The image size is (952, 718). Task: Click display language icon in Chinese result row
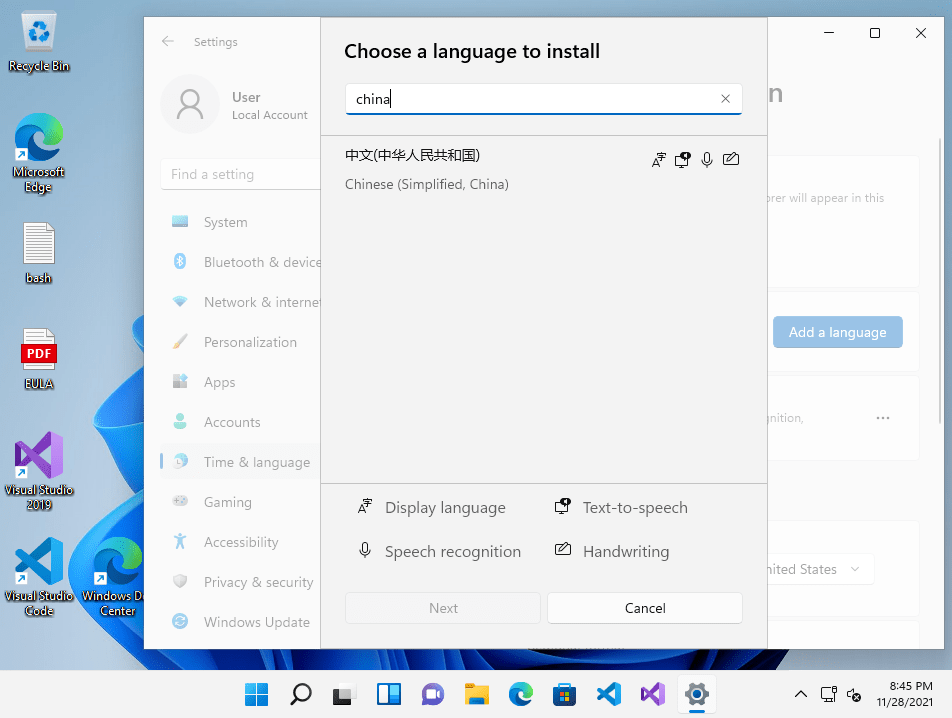click(x=659, y=160)
